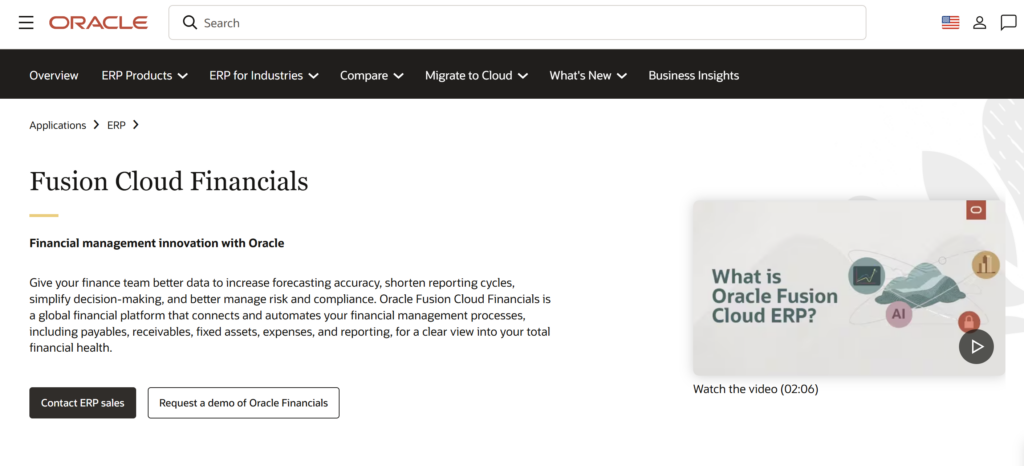Select the Overview menu item
The image size is (1024, 466).
54,76
